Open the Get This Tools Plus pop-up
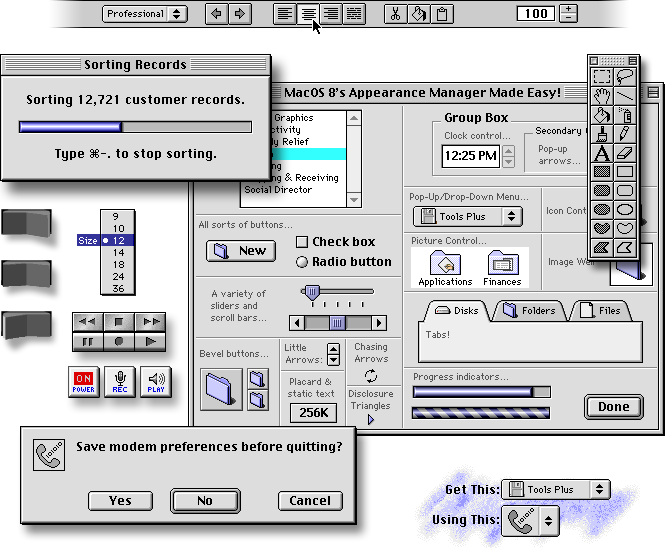The width and height of the screenshot is (665, 549). click(556, 489)
